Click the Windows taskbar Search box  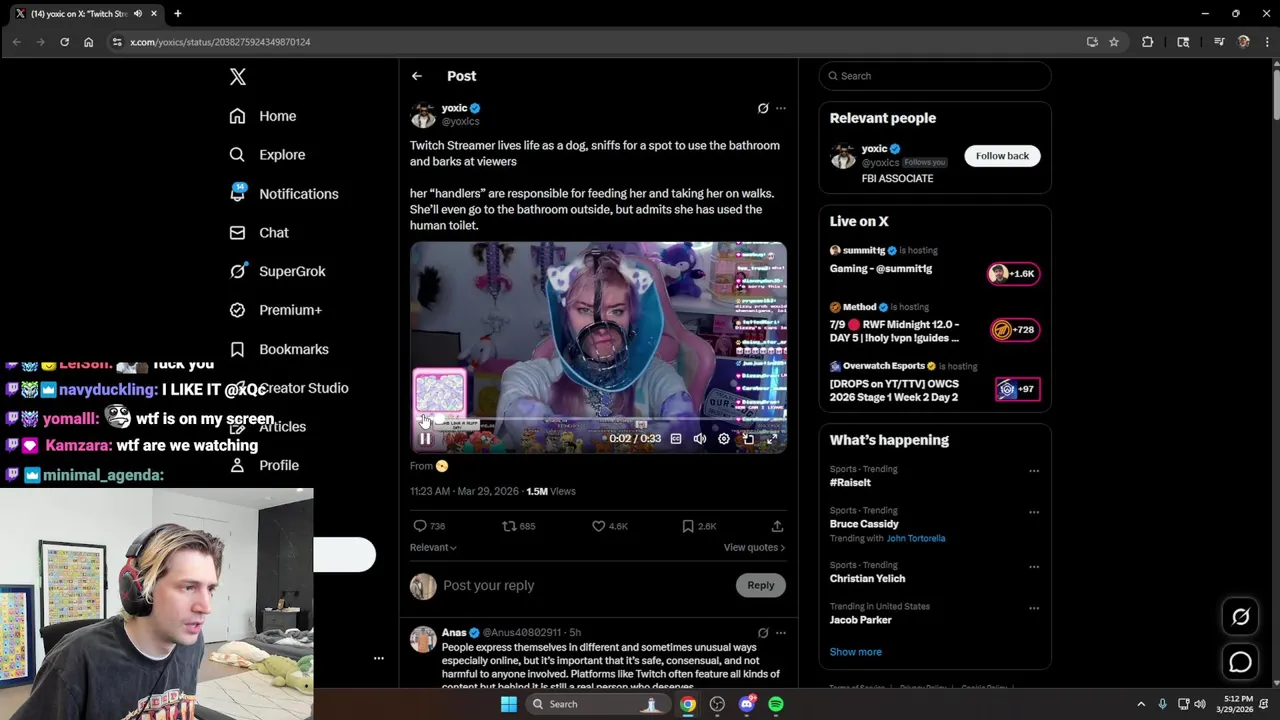click(x=597, y=704)
